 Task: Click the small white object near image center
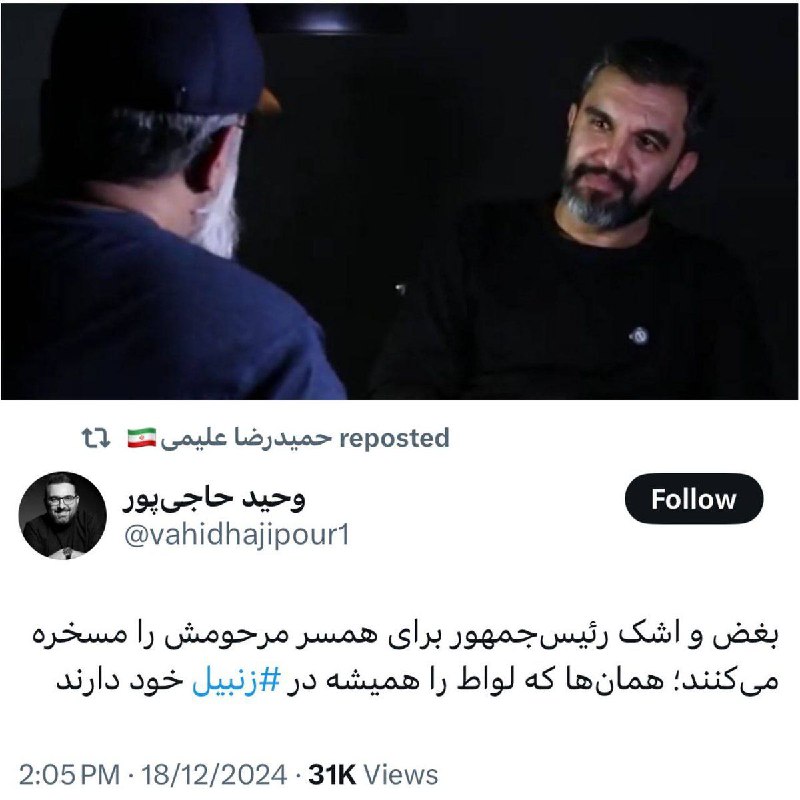click(401, 289)
